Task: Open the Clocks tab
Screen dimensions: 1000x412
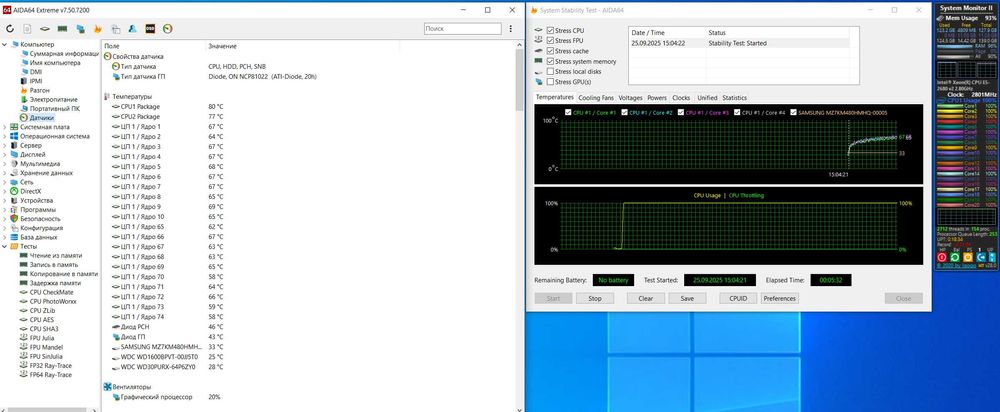Action: point(681,98)
